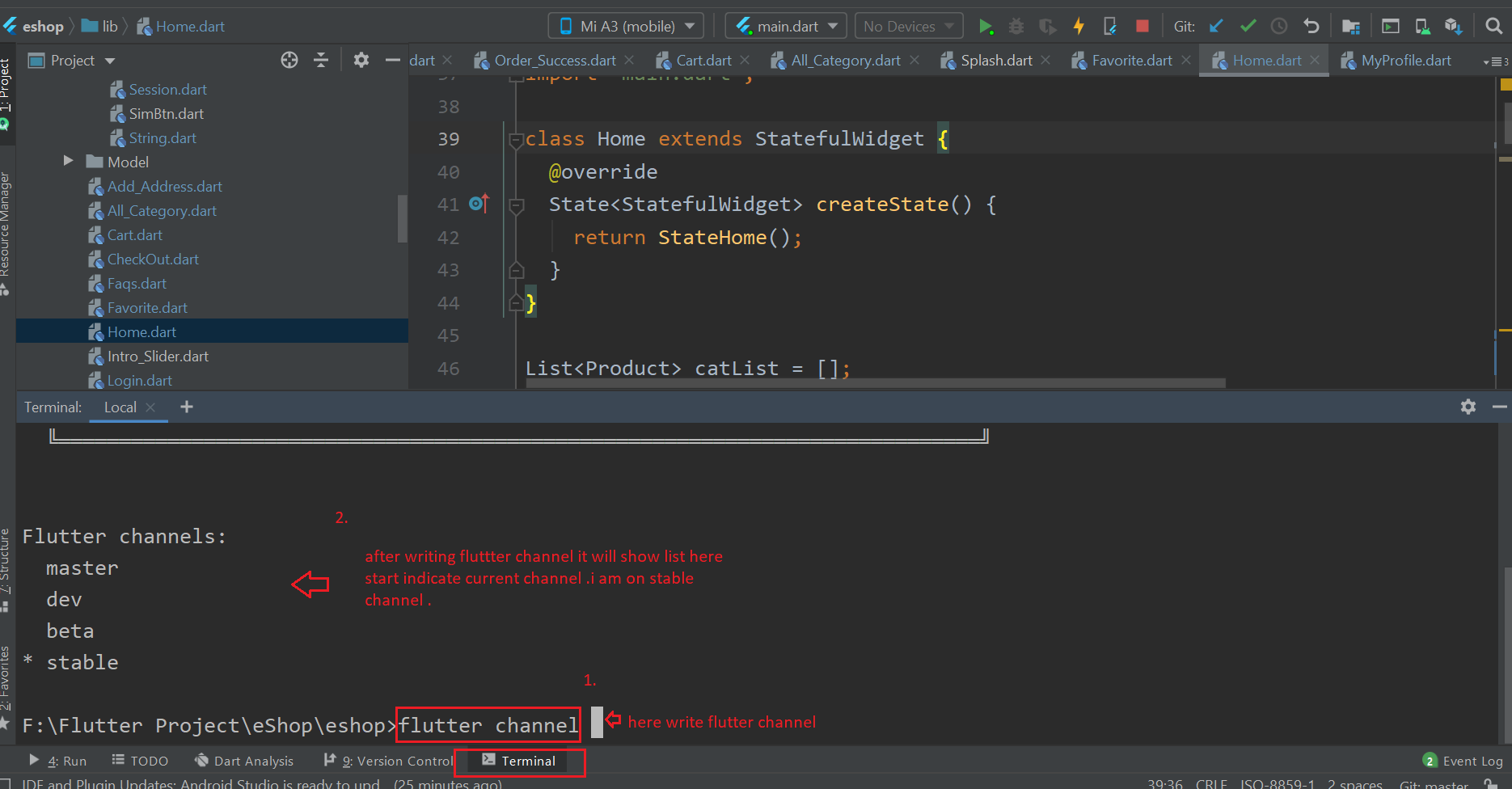
Task: Open terminal panel settings gear
Action: (x=1468, y=407)
